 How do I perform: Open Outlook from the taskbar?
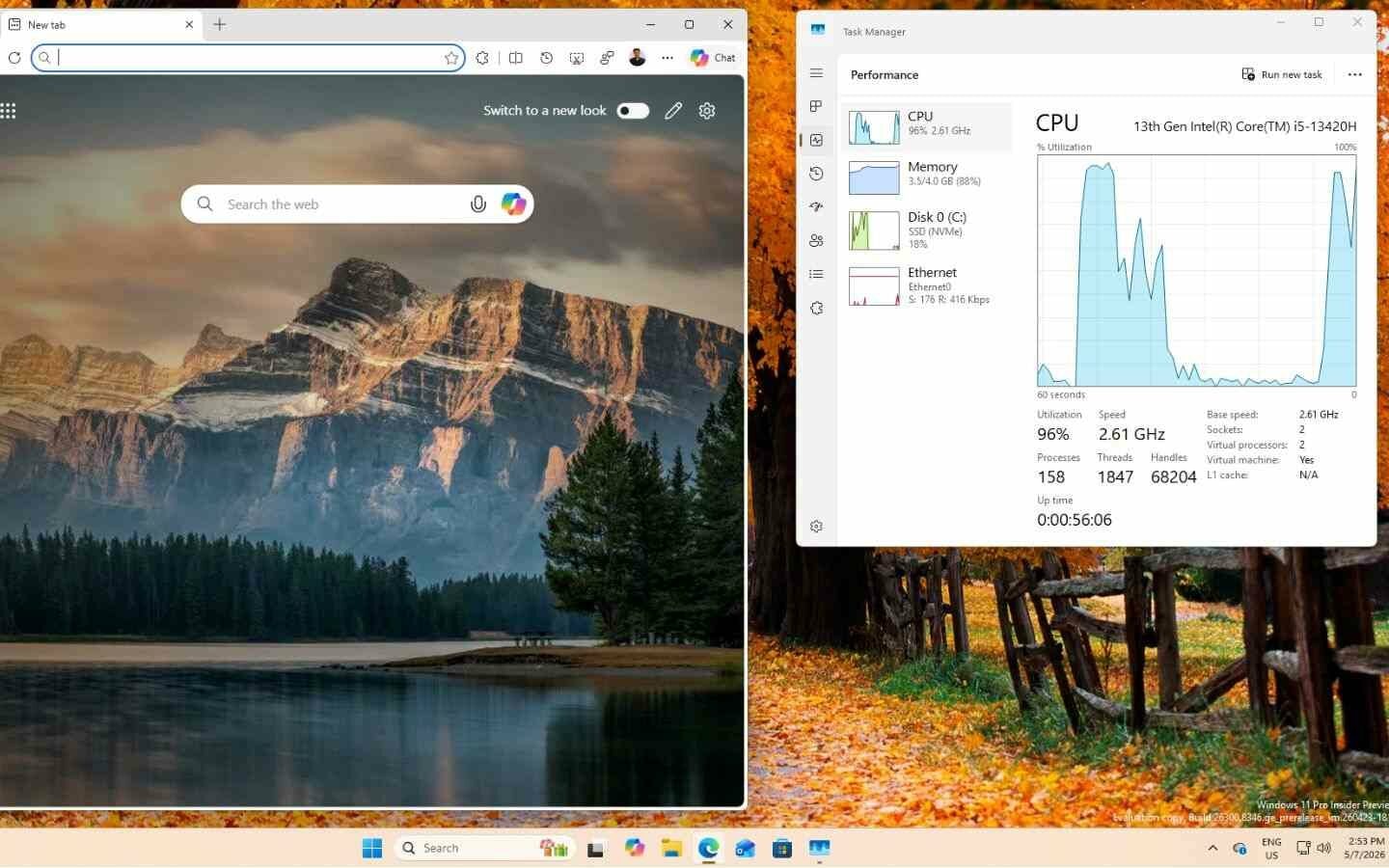[745, 848]
